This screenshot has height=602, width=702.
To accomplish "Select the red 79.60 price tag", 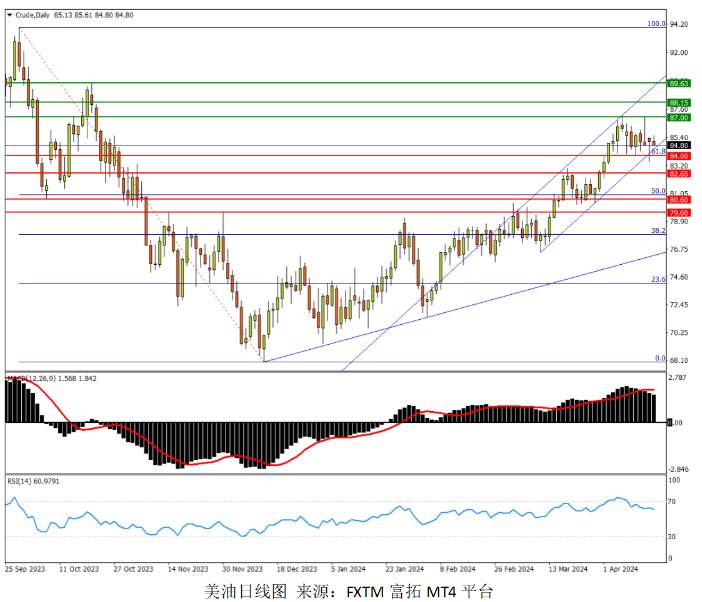I will tap(680, 212).
